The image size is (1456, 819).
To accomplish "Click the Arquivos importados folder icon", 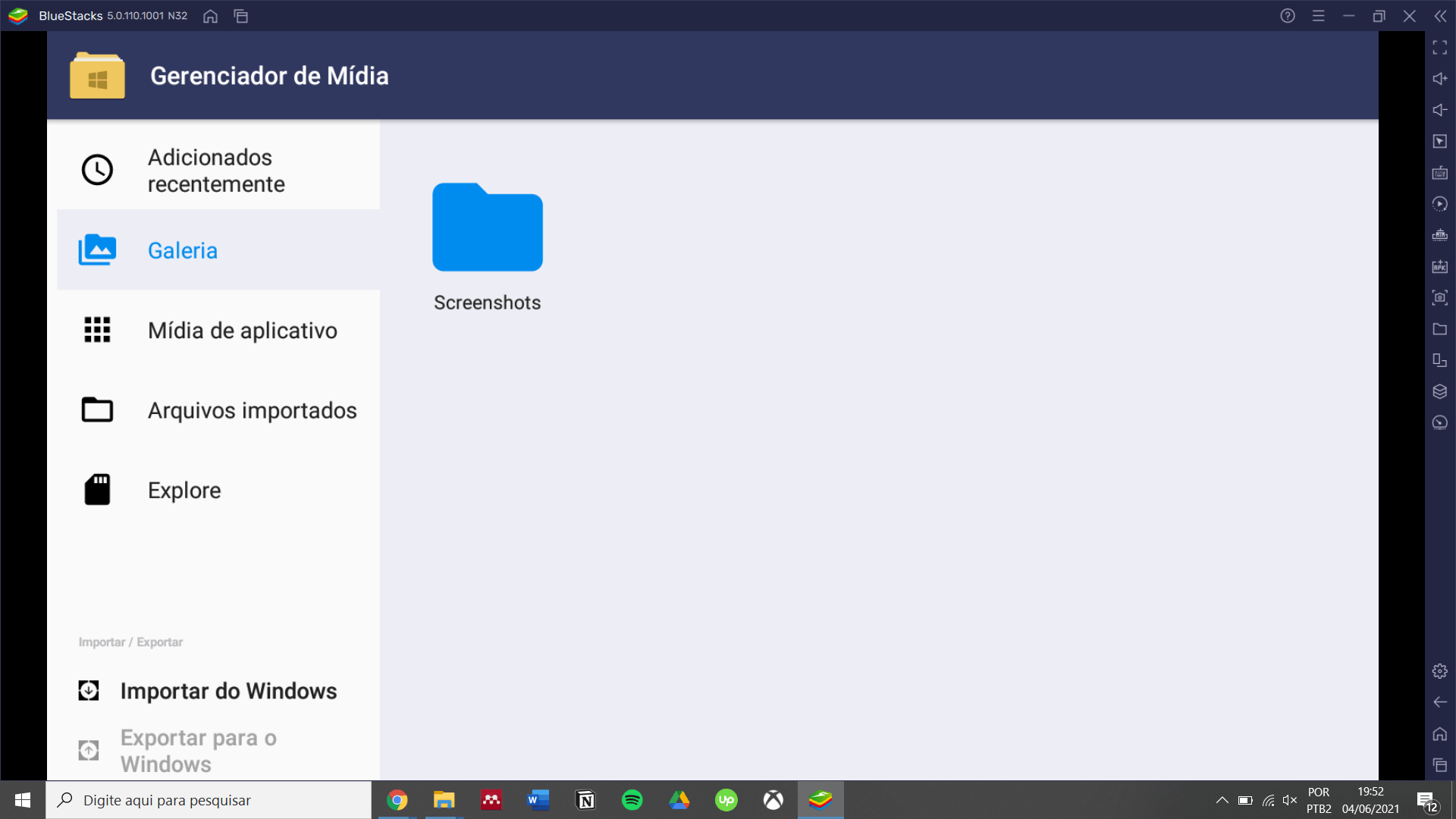I will (x=97, y=409).
